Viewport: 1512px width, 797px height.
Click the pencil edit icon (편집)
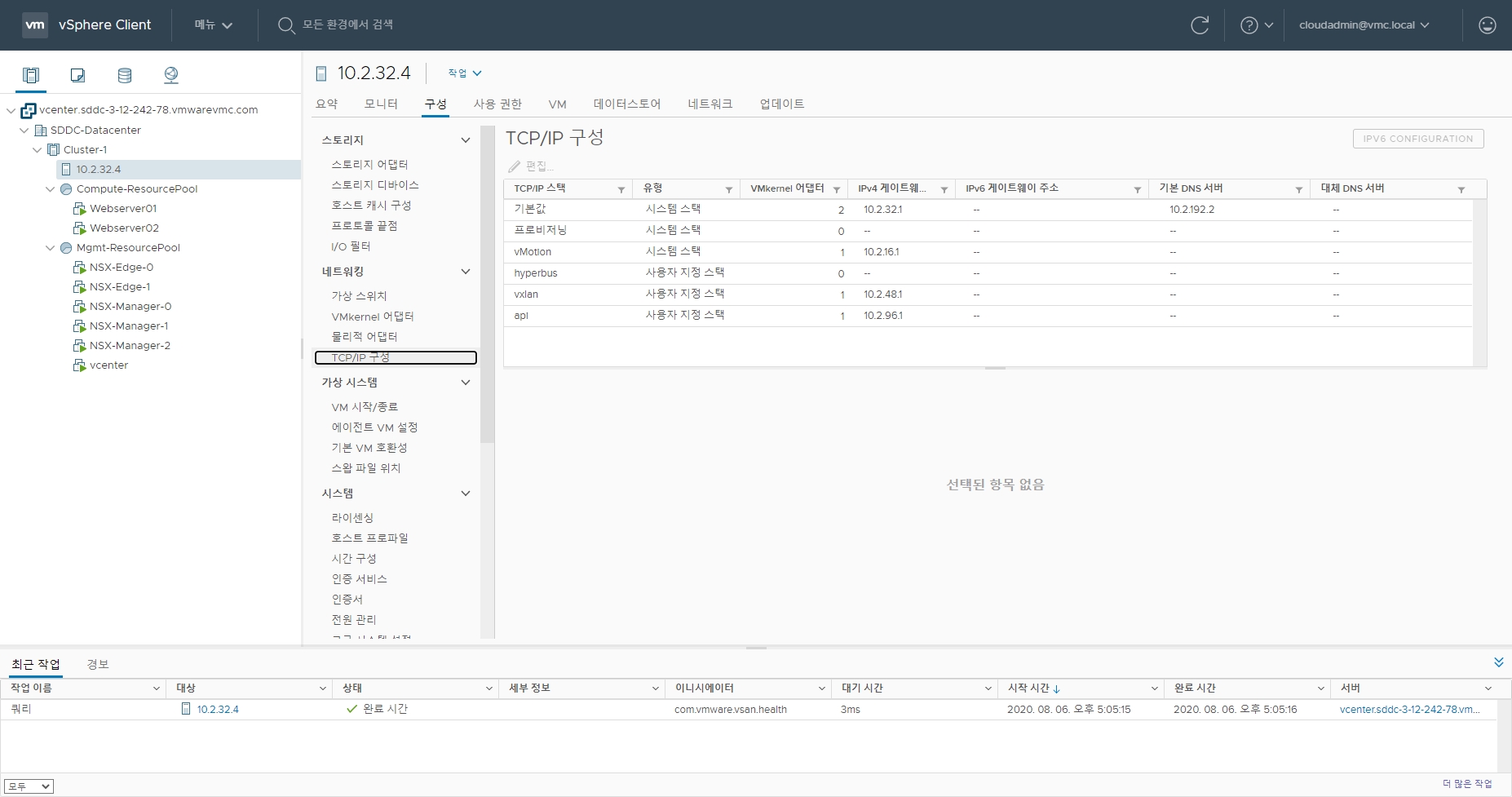pos(514,166)
